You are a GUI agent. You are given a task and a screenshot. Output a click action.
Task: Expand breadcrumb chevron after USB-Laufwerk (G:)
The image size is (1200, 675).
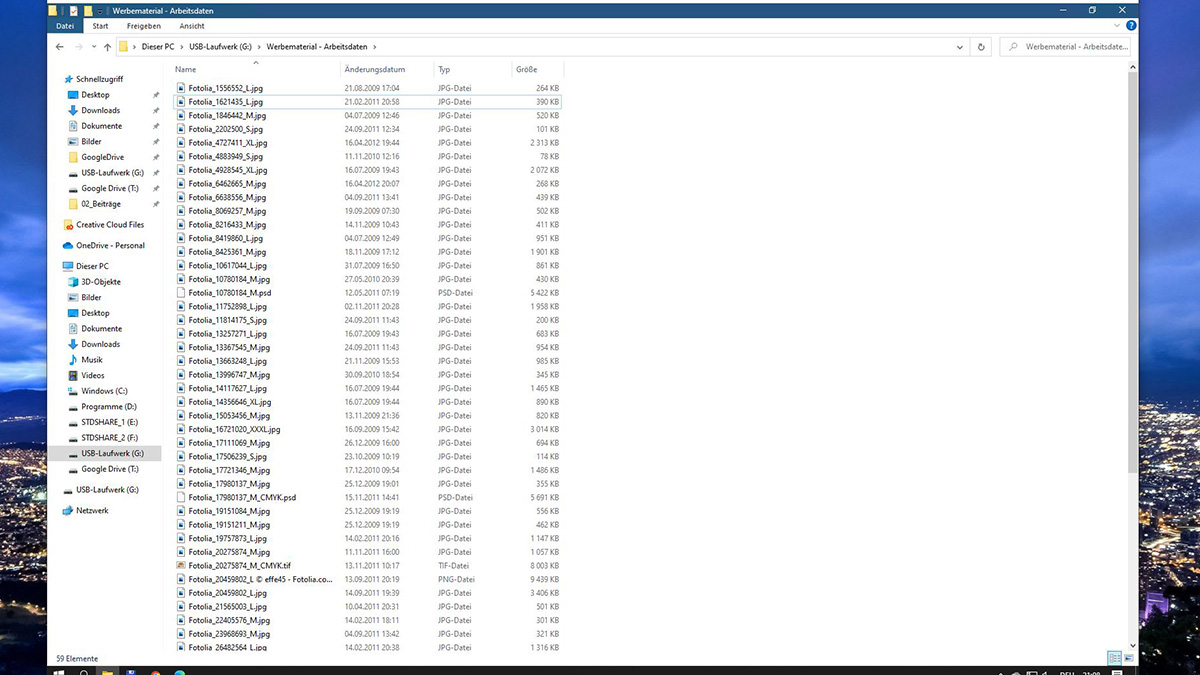[x=260, y=47]
